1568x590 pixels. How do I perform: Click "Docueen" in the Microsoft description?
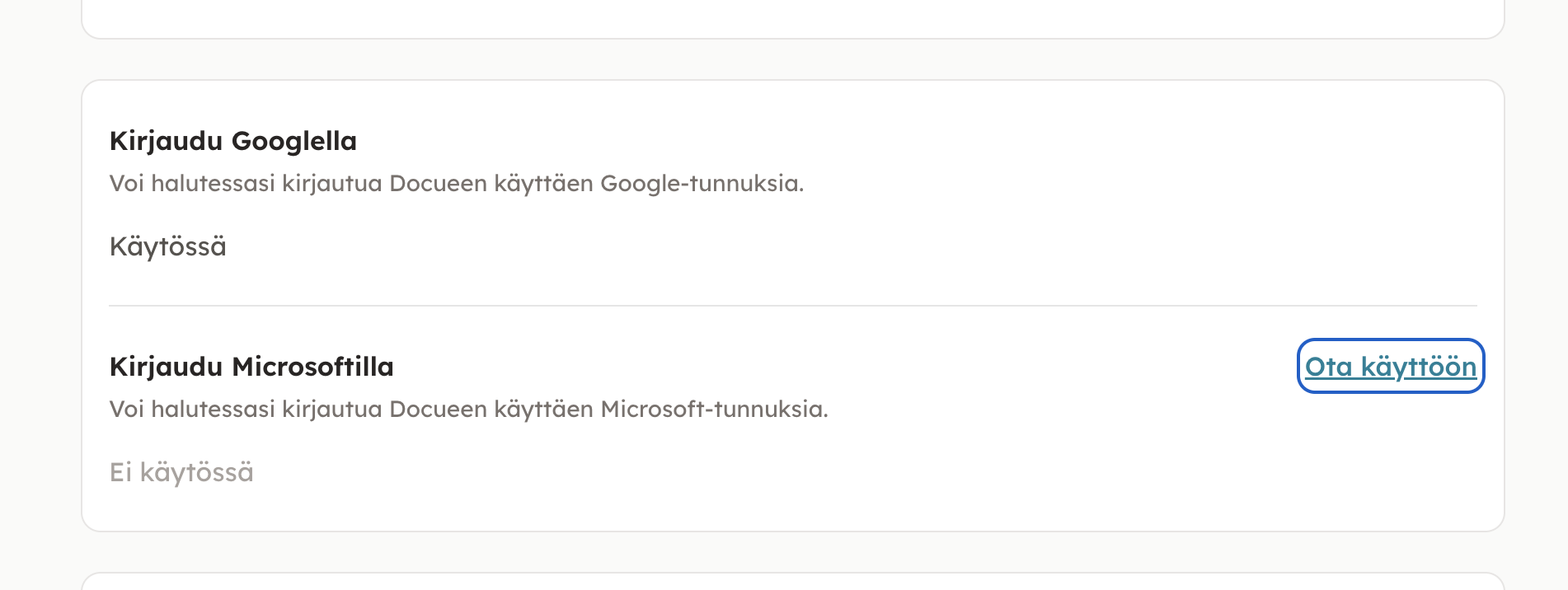click(438, 409)
